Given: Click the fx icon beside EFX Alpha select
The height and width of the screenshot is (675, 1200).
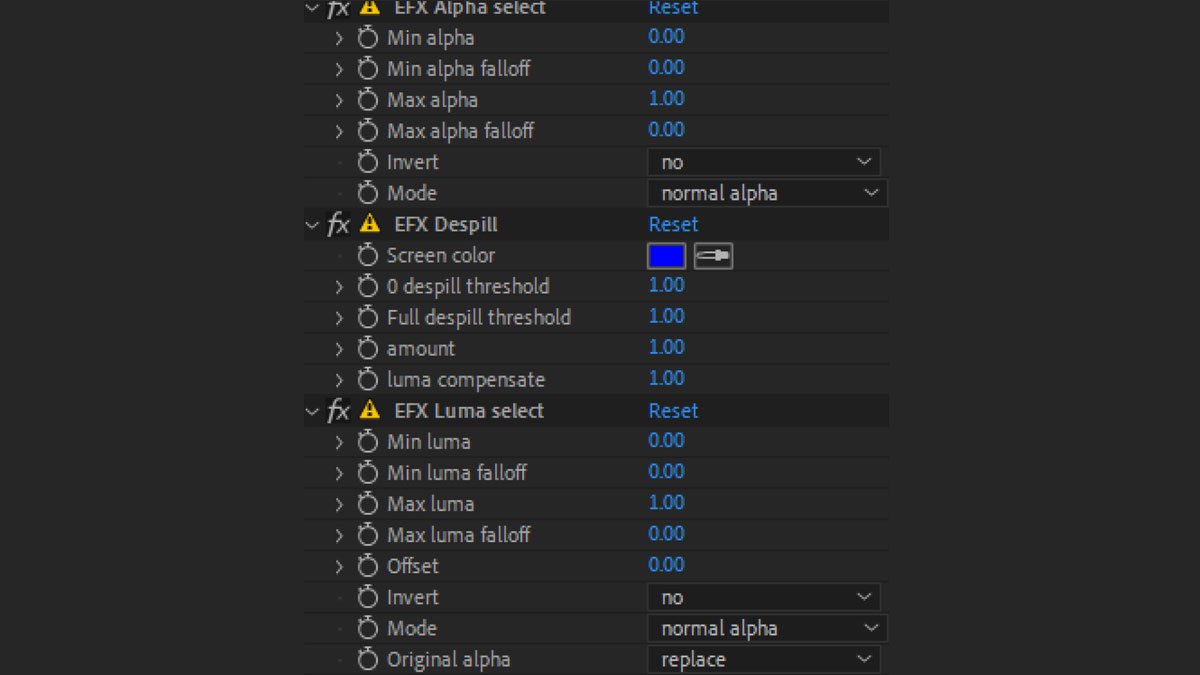Looking at the screenshot, I should 339,9.
